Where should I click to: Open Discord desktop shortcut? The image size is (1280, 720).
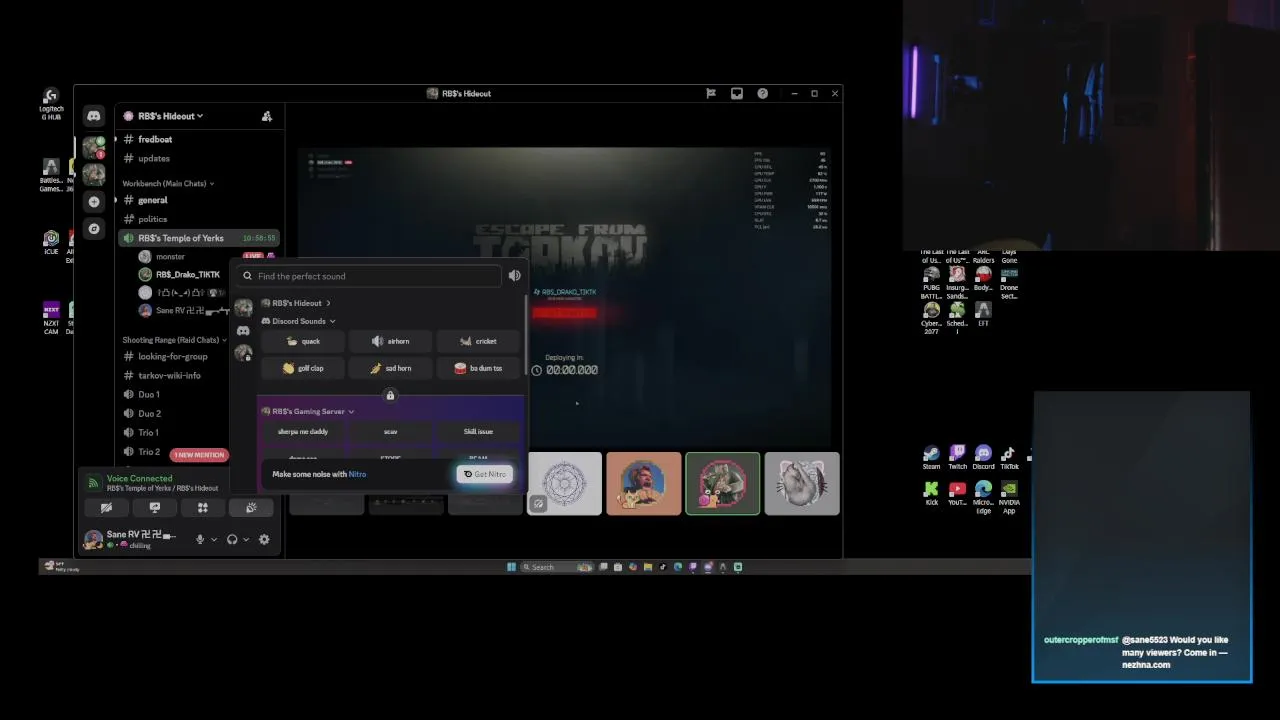(983, 458)
